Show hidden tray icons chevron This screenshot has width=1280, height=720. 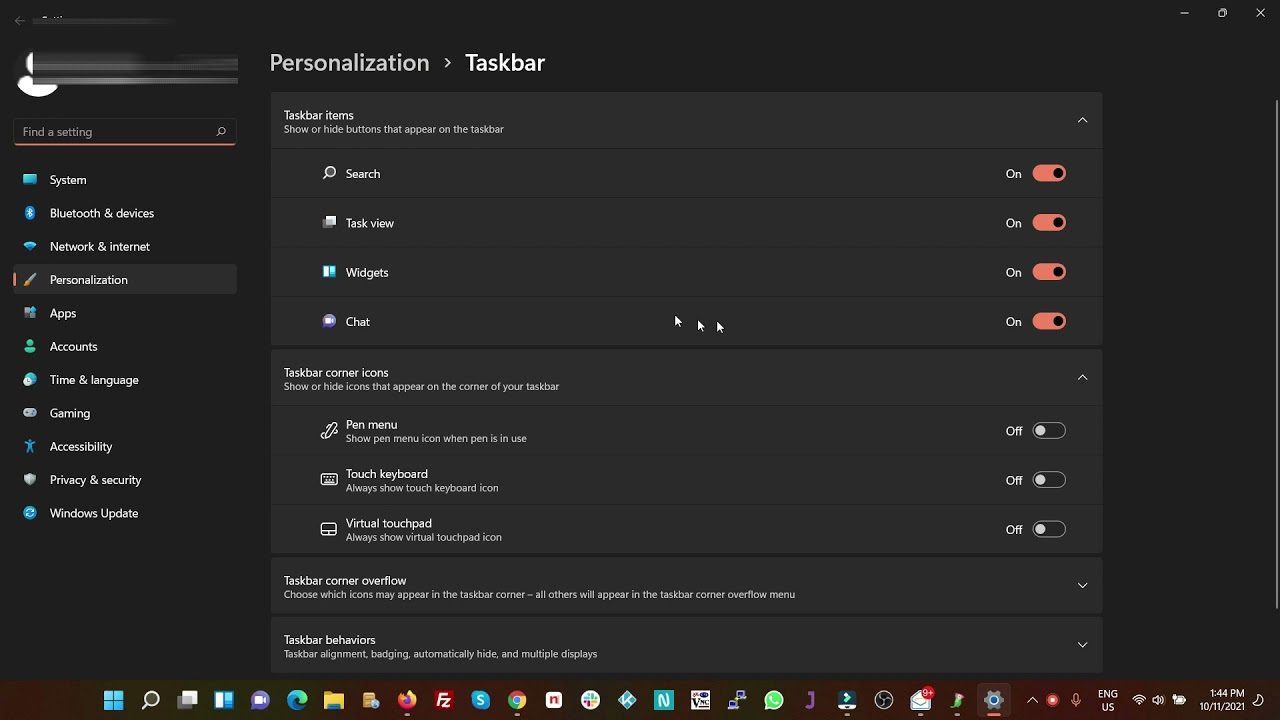(x=1032, y=700)
